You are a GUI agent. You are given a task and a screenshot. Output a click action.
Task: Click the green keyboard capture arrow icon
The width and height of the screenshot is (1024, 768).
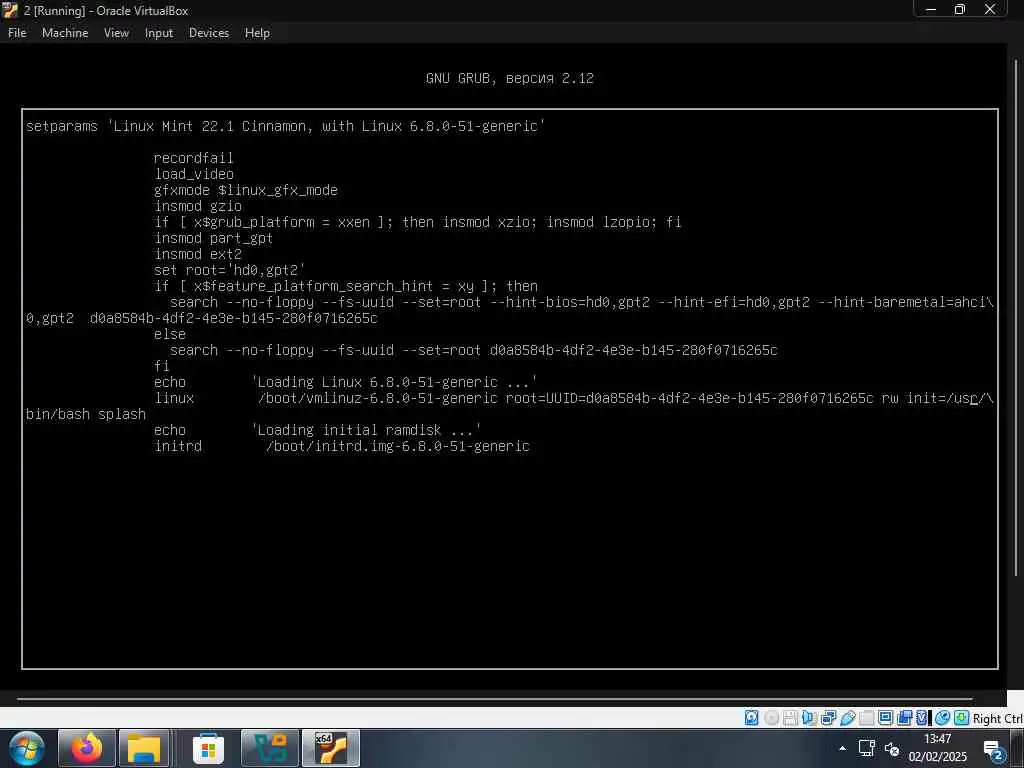point(961,718)
